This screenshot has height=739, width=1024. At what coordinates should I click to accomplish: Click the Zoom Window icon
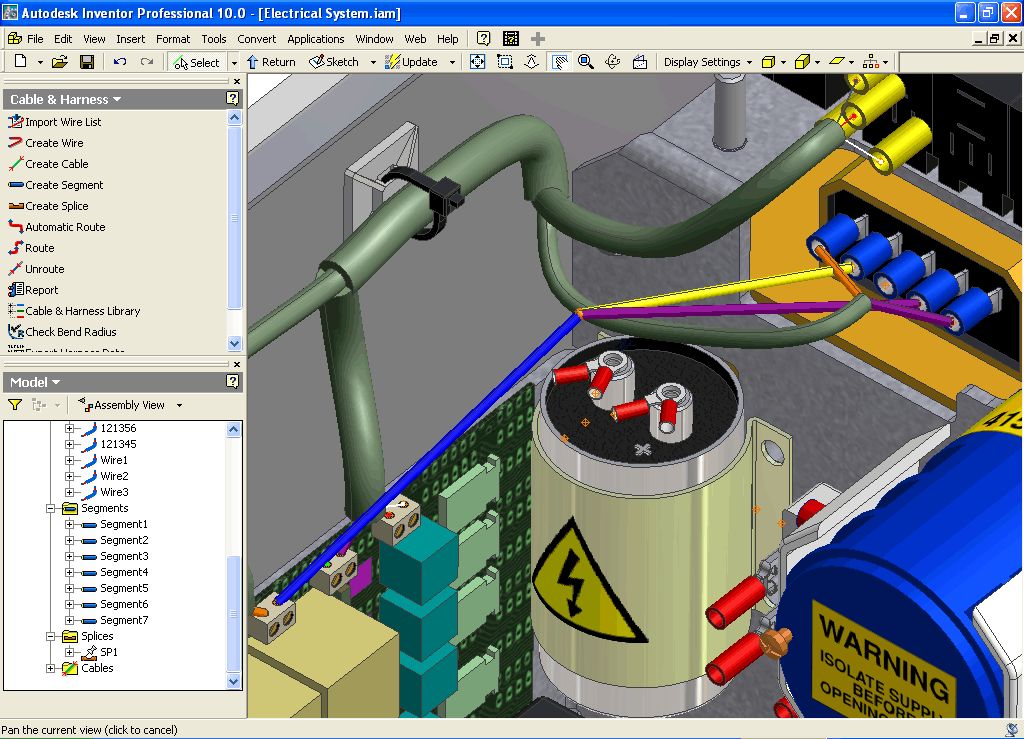click(505, 61)
